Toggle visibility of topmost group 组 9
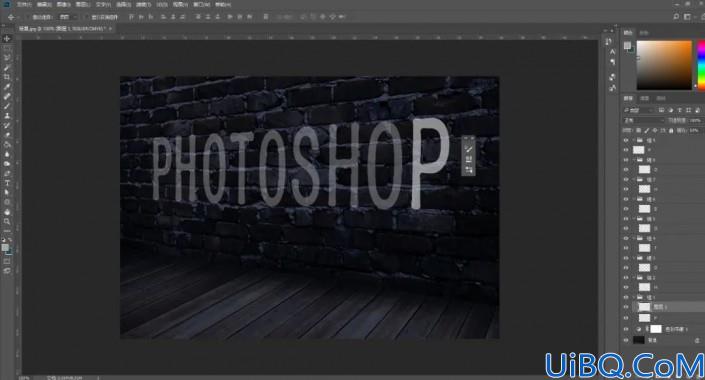 (x=626, y=140)
